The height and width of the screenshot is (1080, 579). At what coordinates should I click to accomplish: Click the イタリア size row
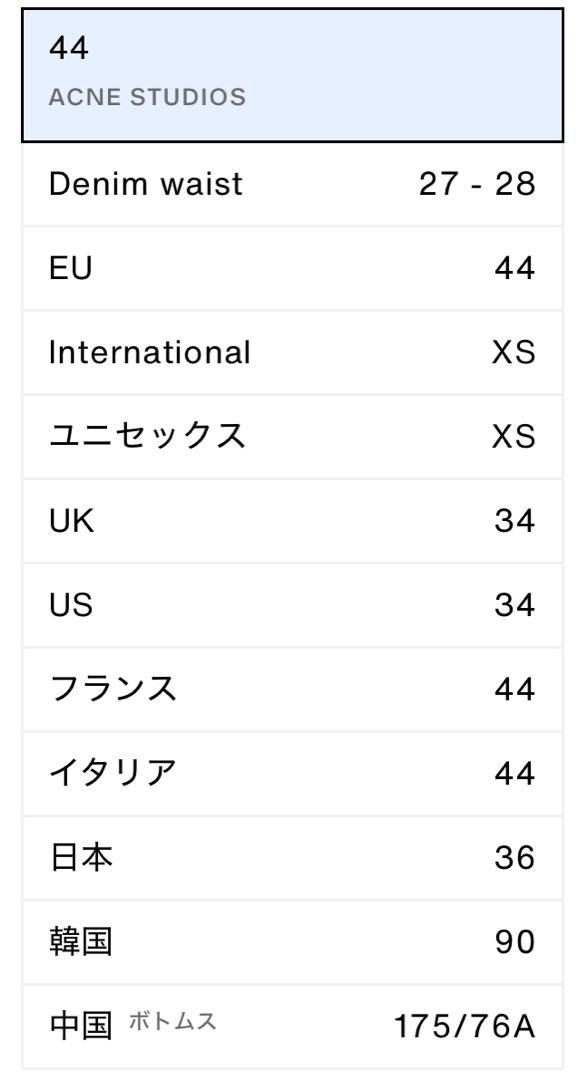click(293, 772)
